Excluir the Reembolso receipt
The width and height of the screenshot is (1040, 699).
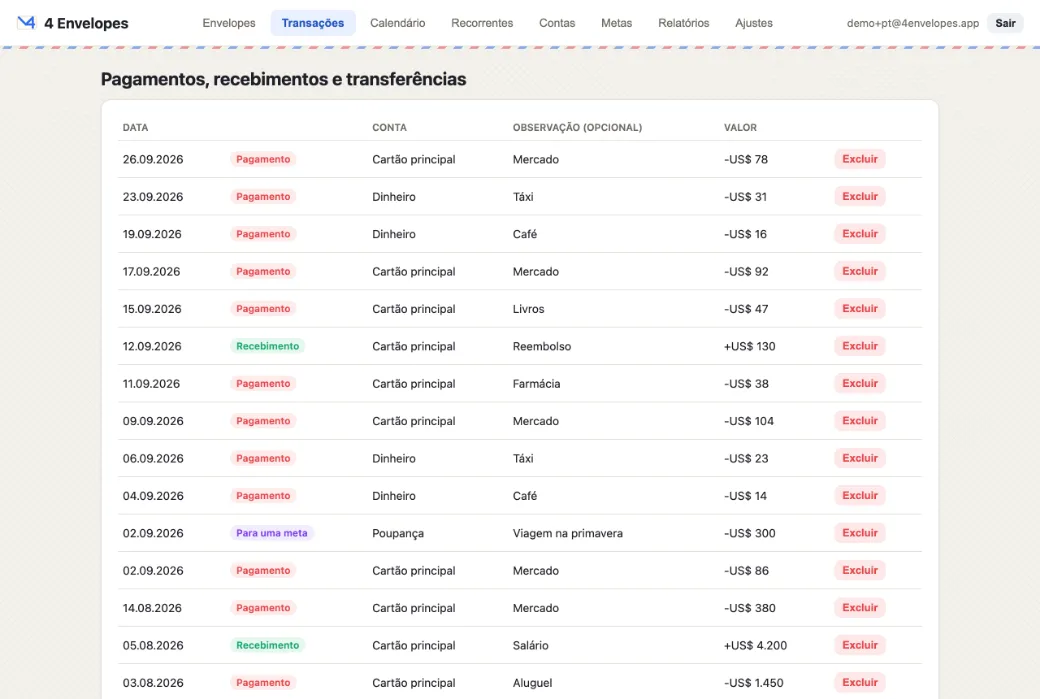click(860, 346)
